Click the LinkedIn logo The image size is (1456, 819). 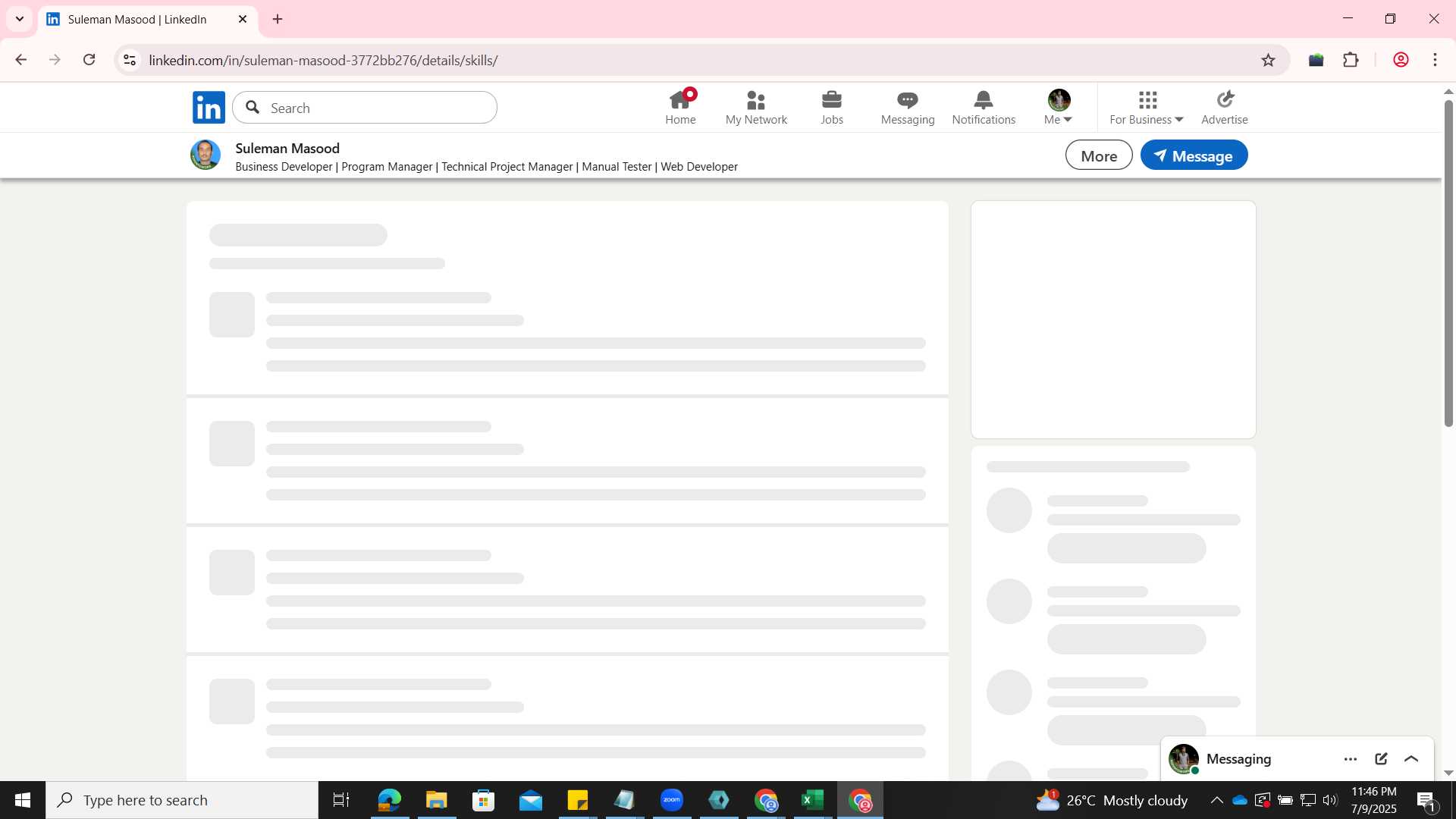point(209,108)
